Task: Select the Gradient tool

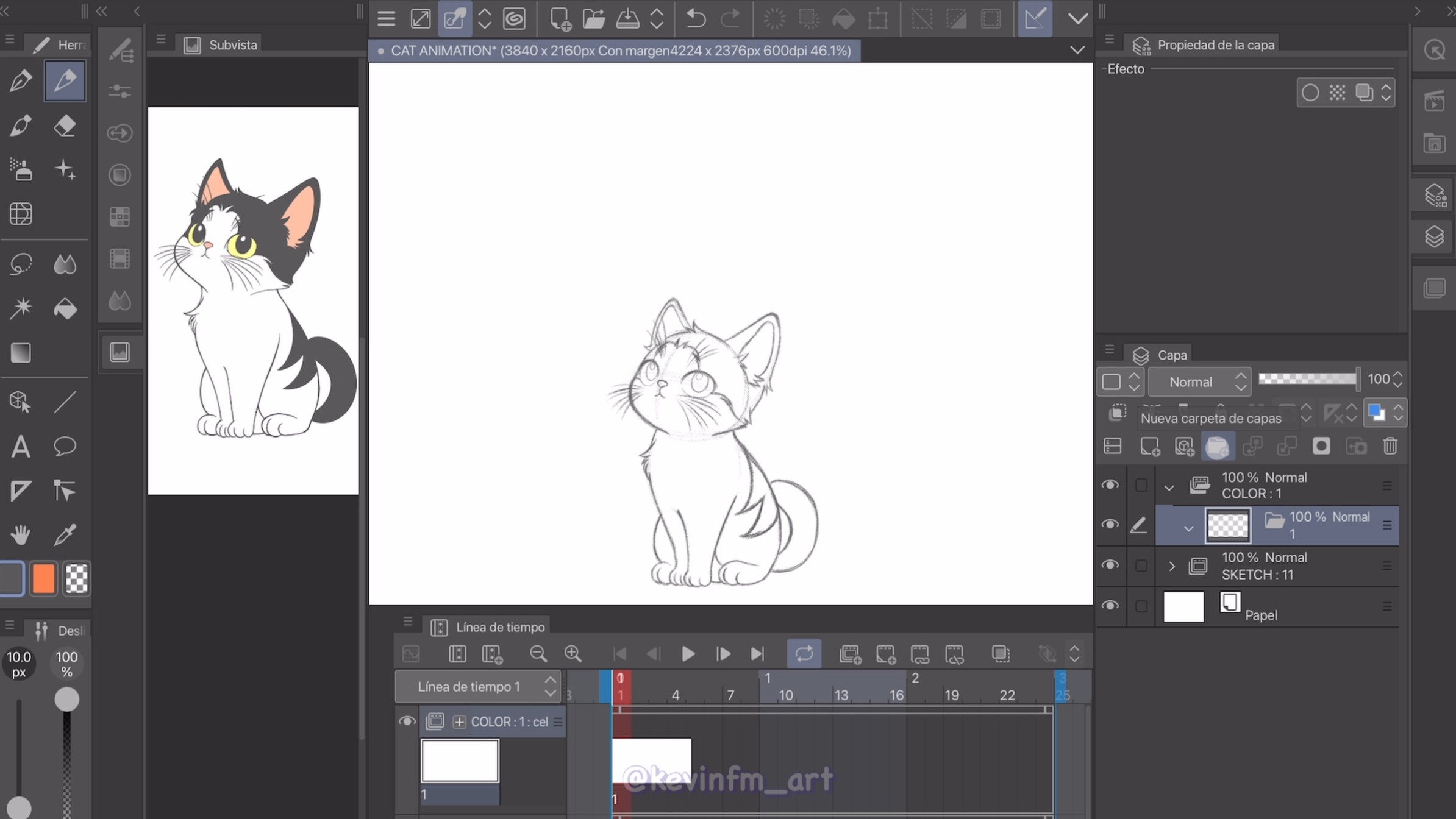Action: [x=21, y=353]
